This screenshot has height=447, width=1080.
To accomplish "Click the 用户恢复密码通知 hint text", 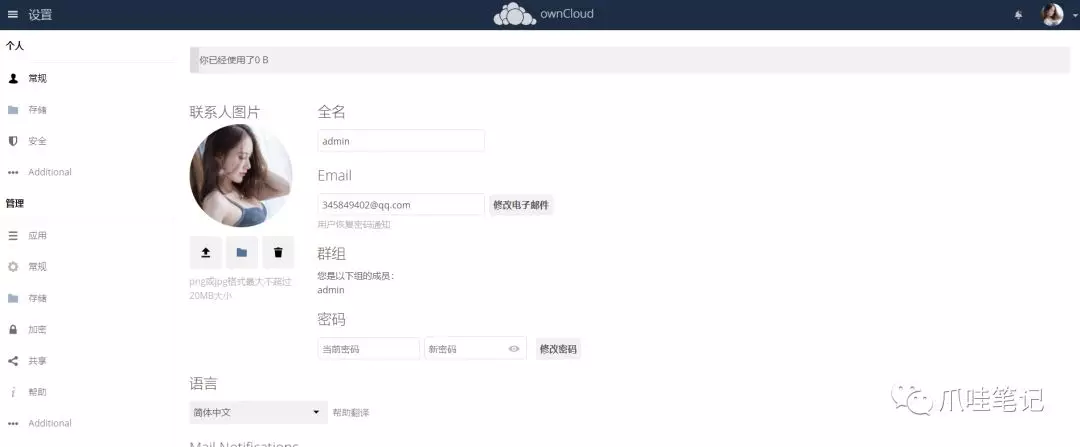I will click(x=354, y=225).
